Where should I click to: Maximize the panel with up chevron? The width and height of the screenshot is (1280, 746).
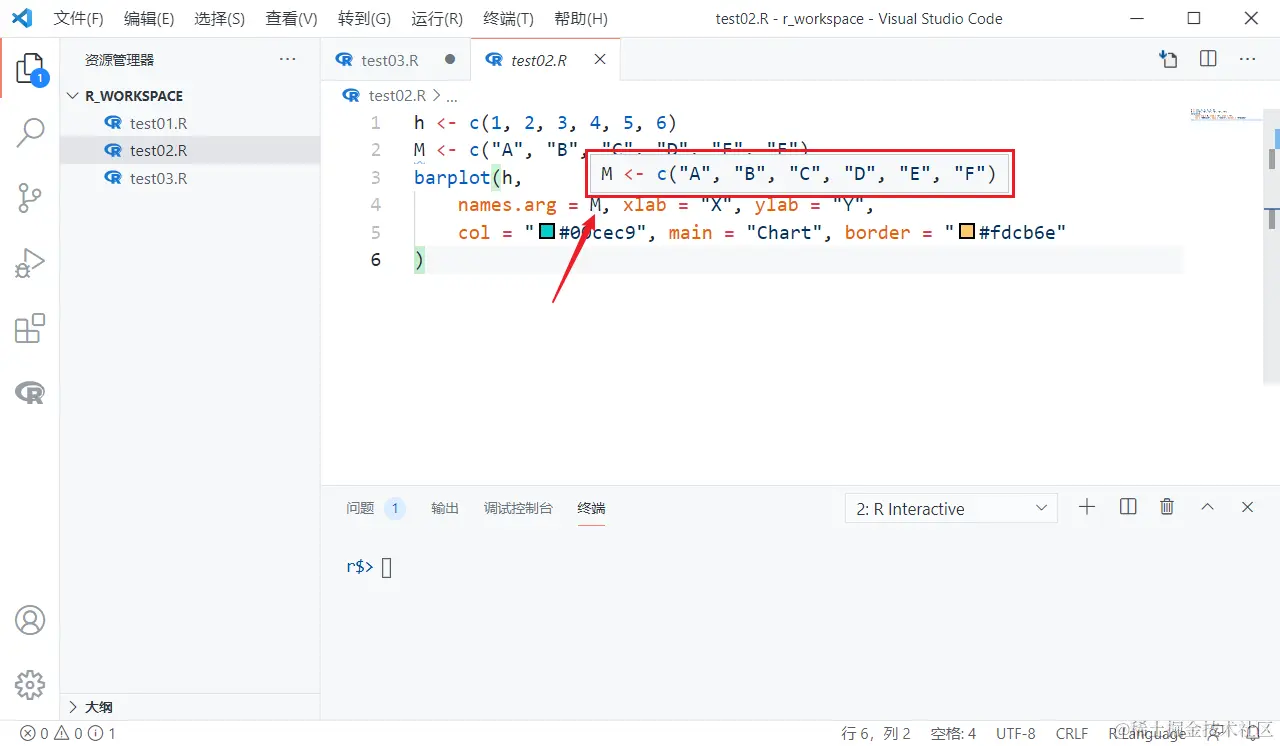pos(1207,507)
